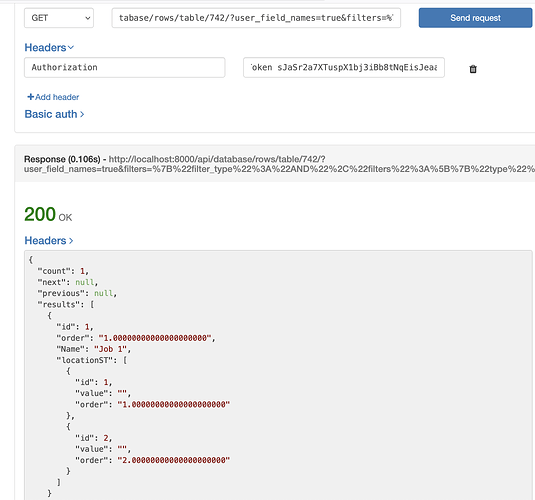Expand the response Headers section
This screenshot has height=500, width=535.
[x=49, y=241]
